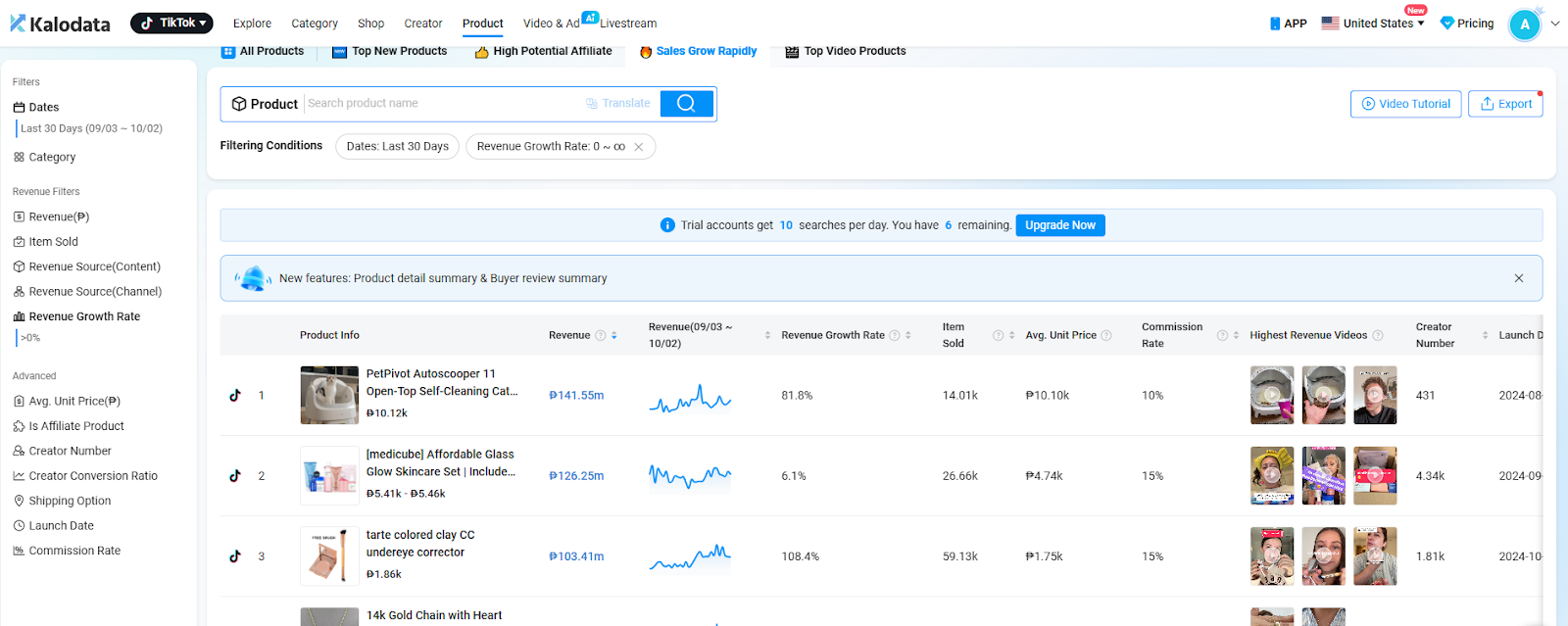Click the Search product name field

pyautogui.click(x=441, y=104)
